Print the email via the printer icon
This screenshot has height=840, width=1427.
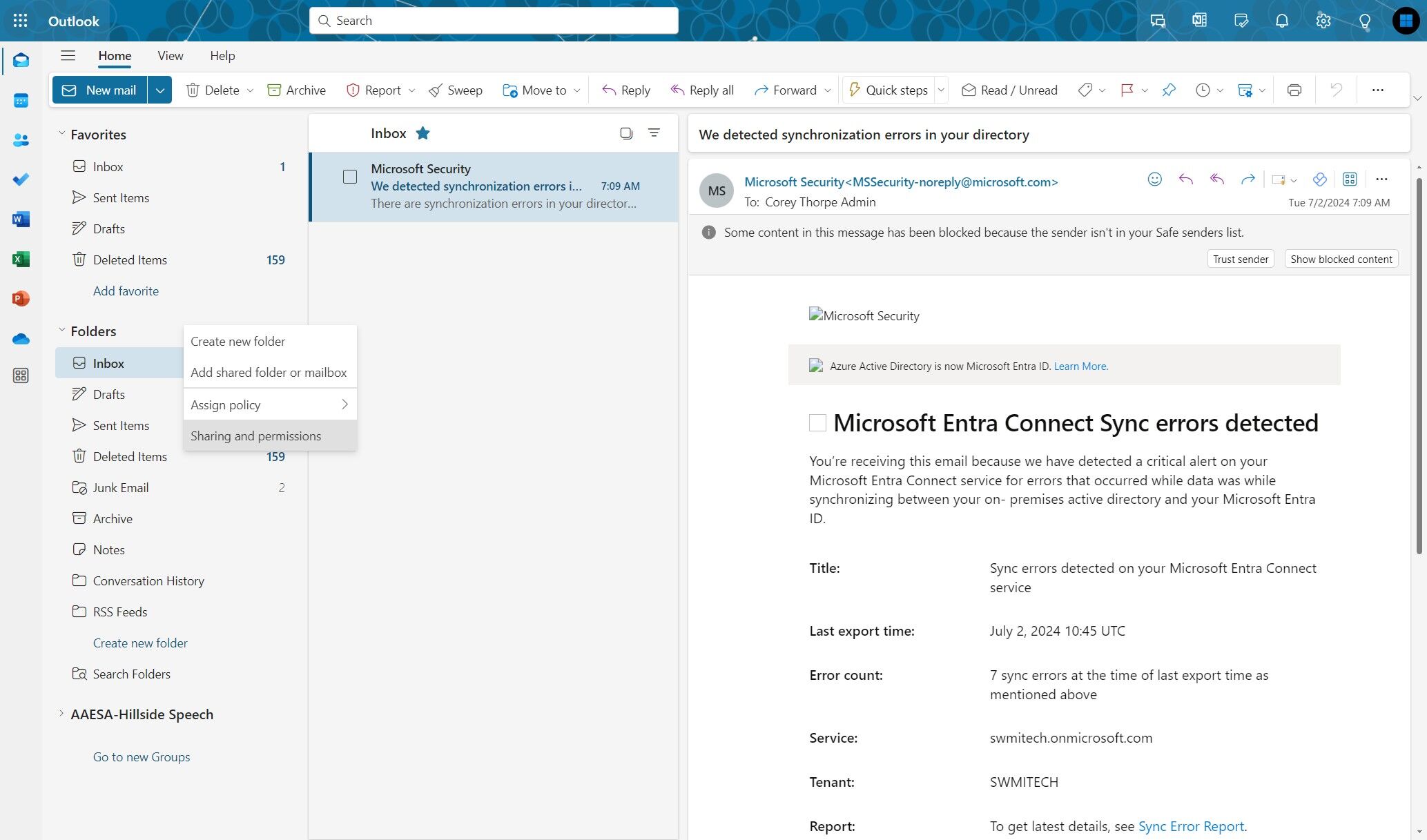click(1294, 90)
